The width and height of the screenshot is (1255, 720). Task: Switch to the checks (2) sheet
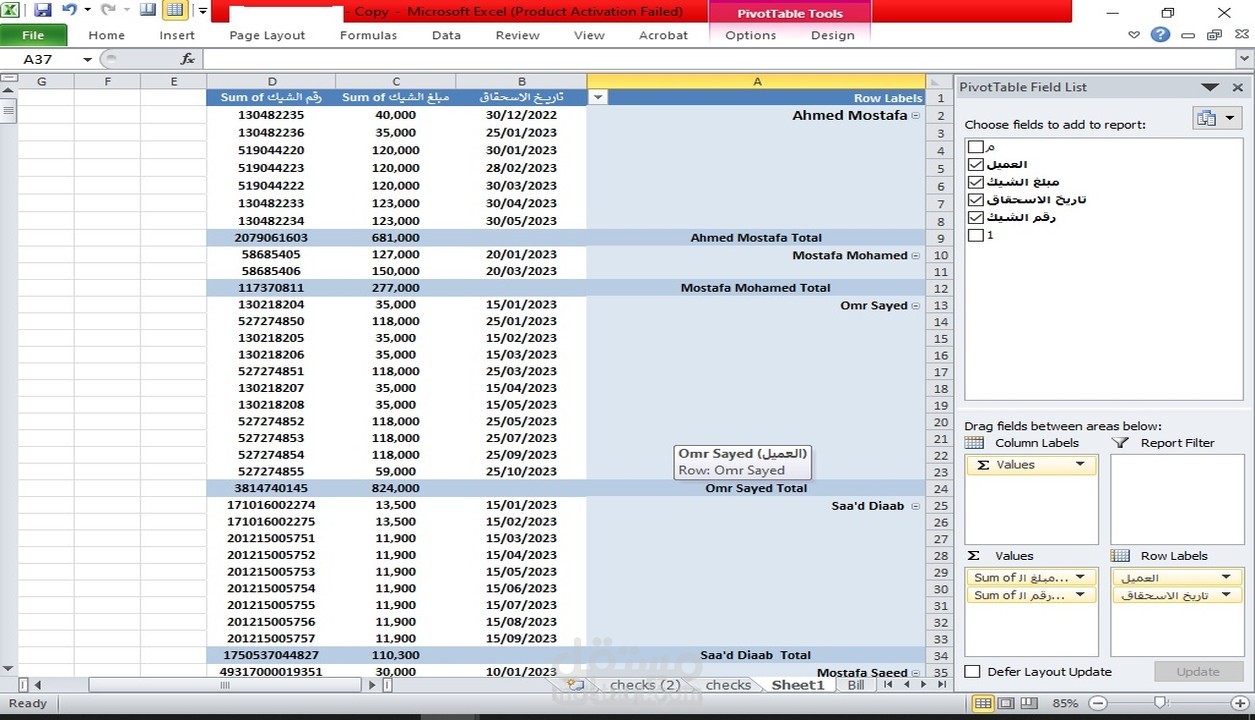click(644, 685)
